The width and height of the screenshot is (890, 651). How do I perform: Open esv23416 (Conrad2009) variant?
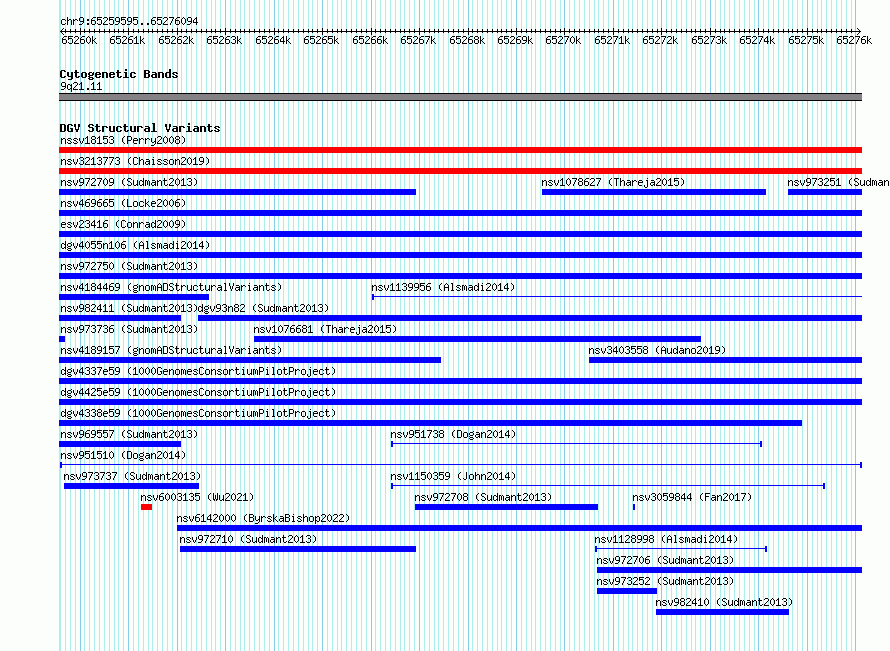[123, 224]
